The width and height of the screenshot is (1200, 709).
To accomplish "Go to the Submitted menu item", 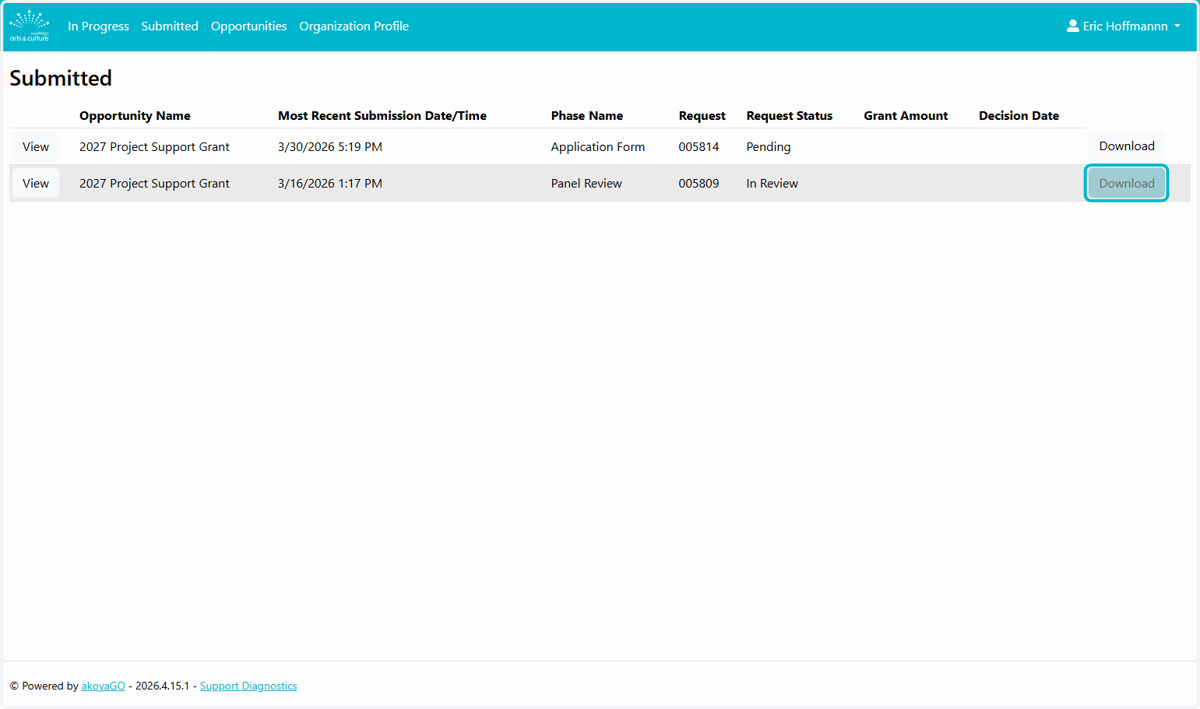I will pyautogui.click(x=170, y=26).
